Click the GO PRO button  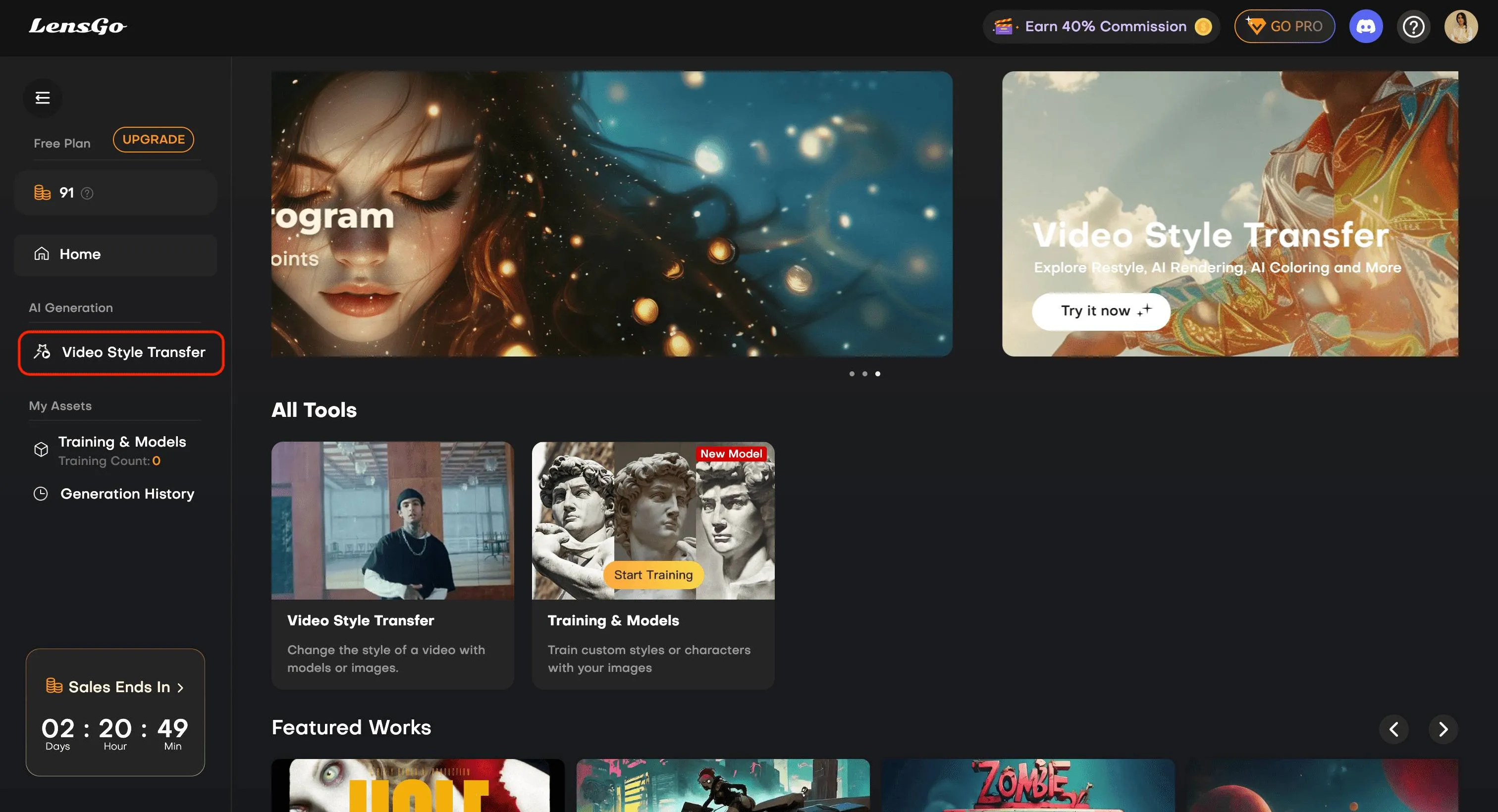tap(1284, 27)
